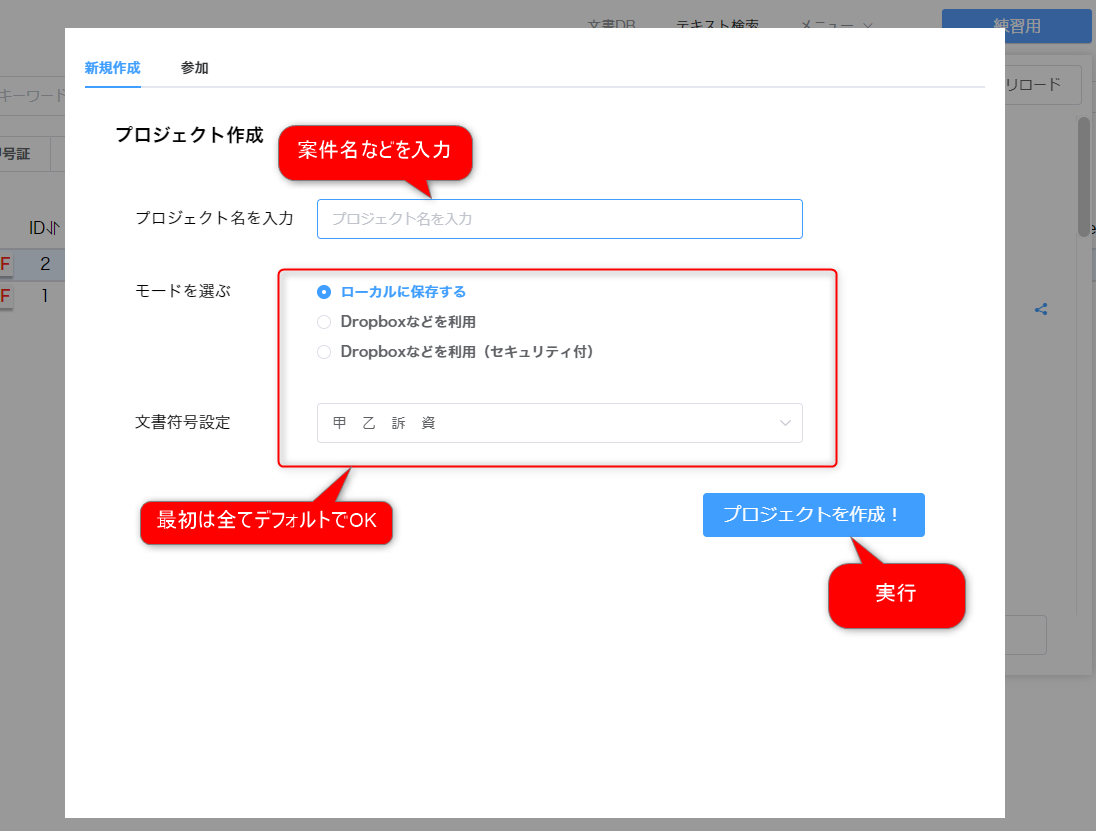The width and height of the screenshot is (1096, 831).
Task: Select the Dropboxなどを利用 radio option
Action: point(324,322)
